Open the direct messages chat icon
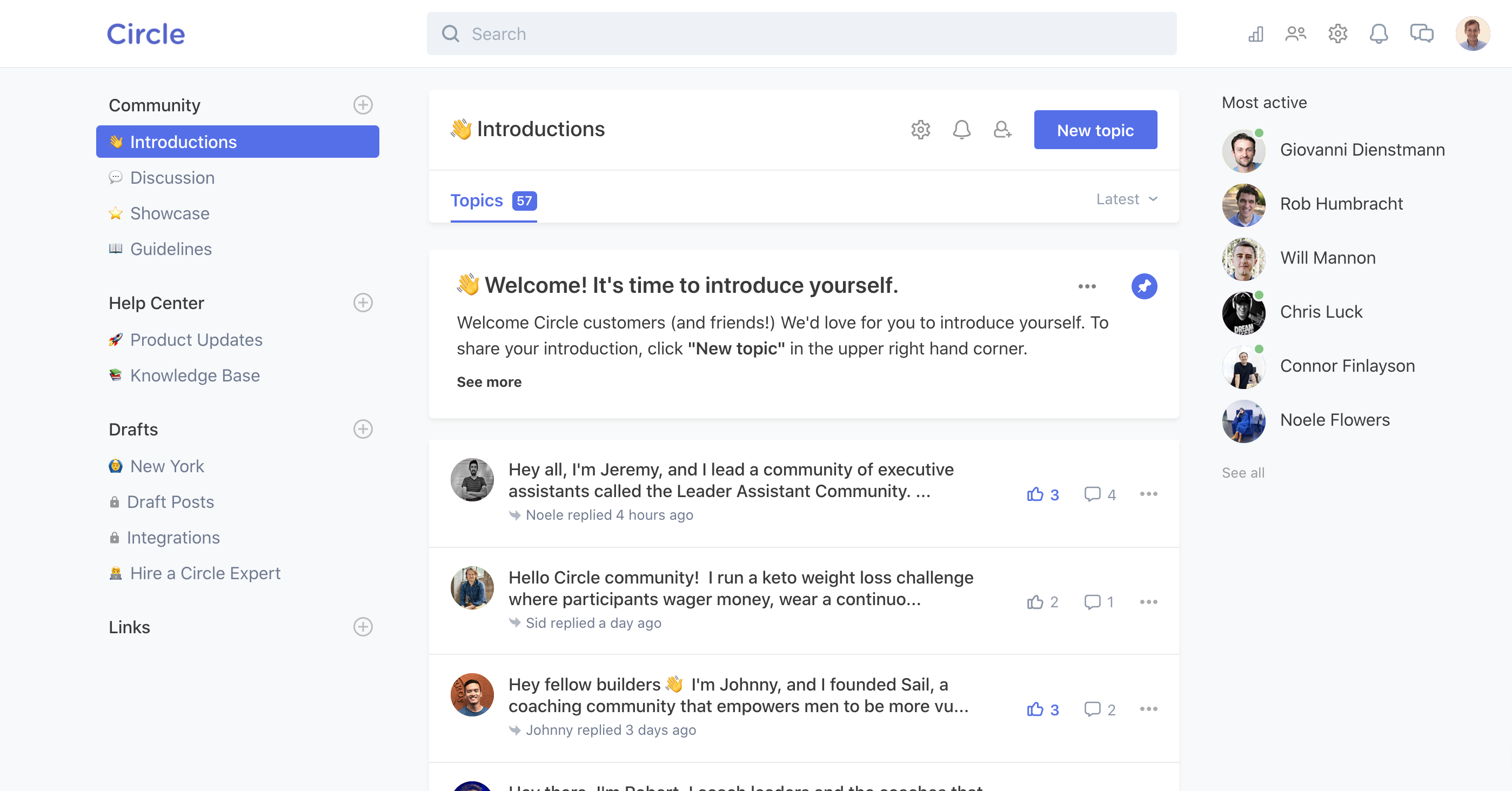1512x791 pixels. [1422, 34]
